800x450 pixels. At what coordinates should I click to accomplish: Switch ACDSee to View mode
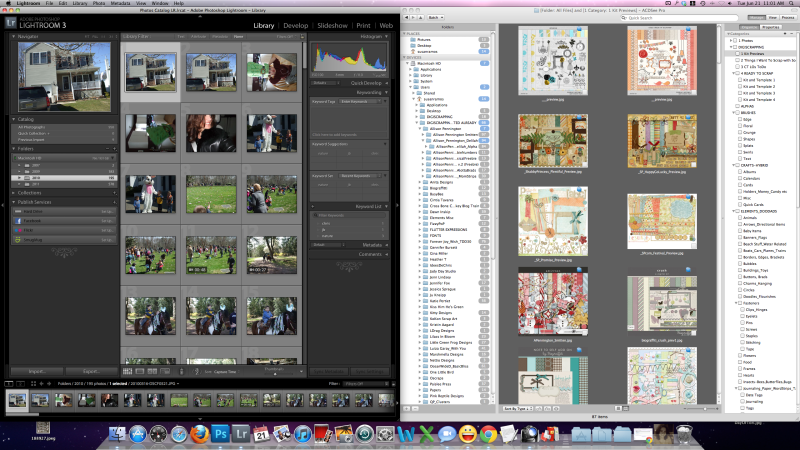coord(772,17)
